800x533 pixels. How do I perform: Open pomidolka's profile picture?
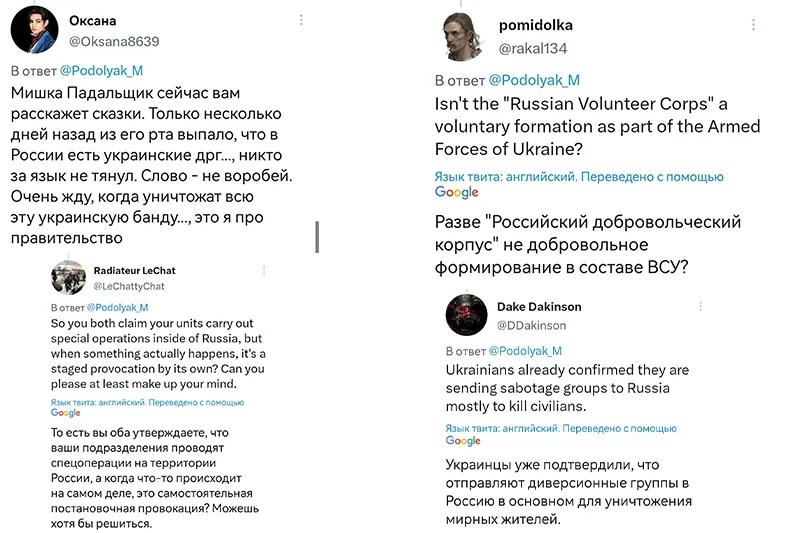coord(463,37)
